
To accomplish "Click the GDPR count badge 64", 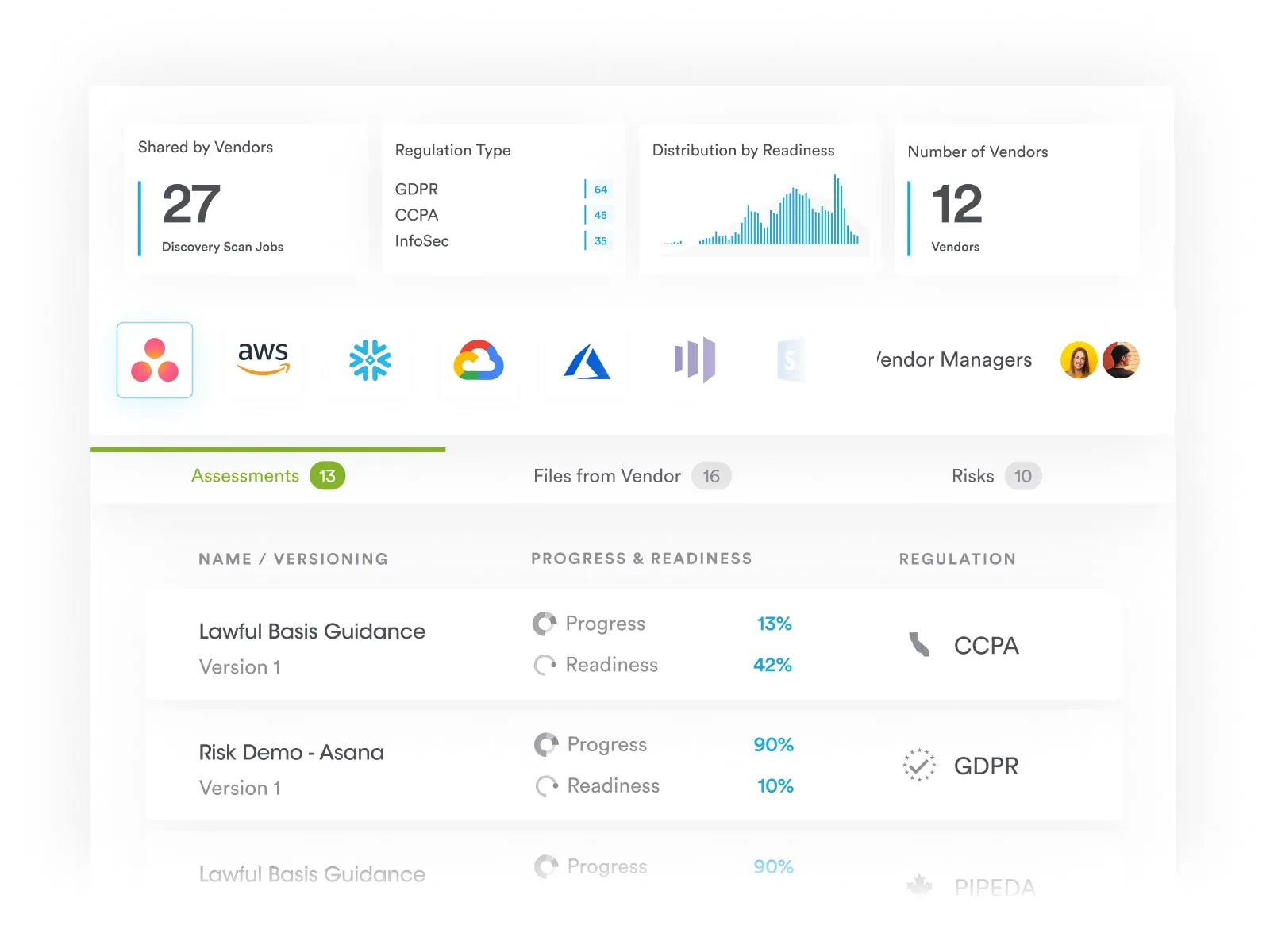I will tap(601, 190).
